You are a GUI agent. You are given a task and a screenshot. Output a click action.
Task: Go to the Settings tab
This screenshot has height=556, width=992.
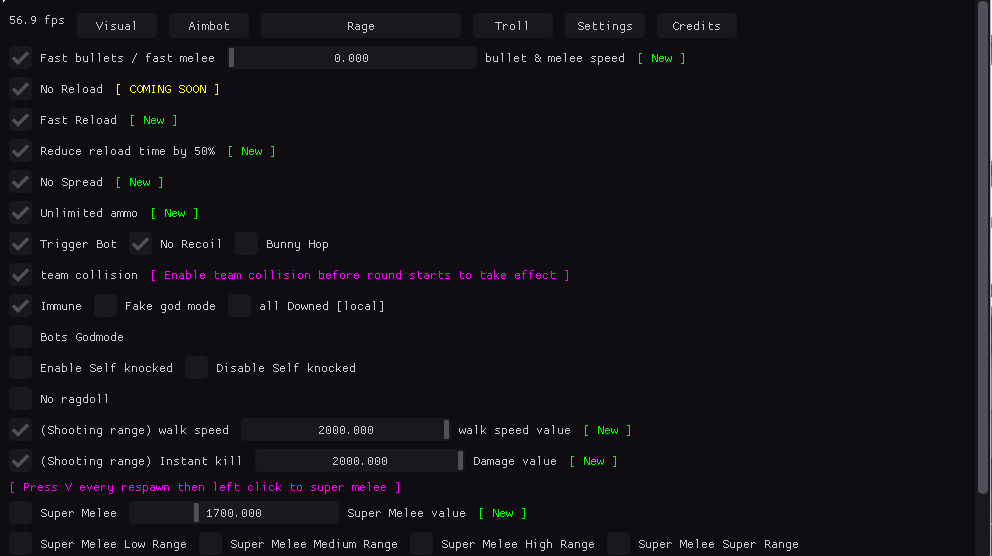point(604,26)
